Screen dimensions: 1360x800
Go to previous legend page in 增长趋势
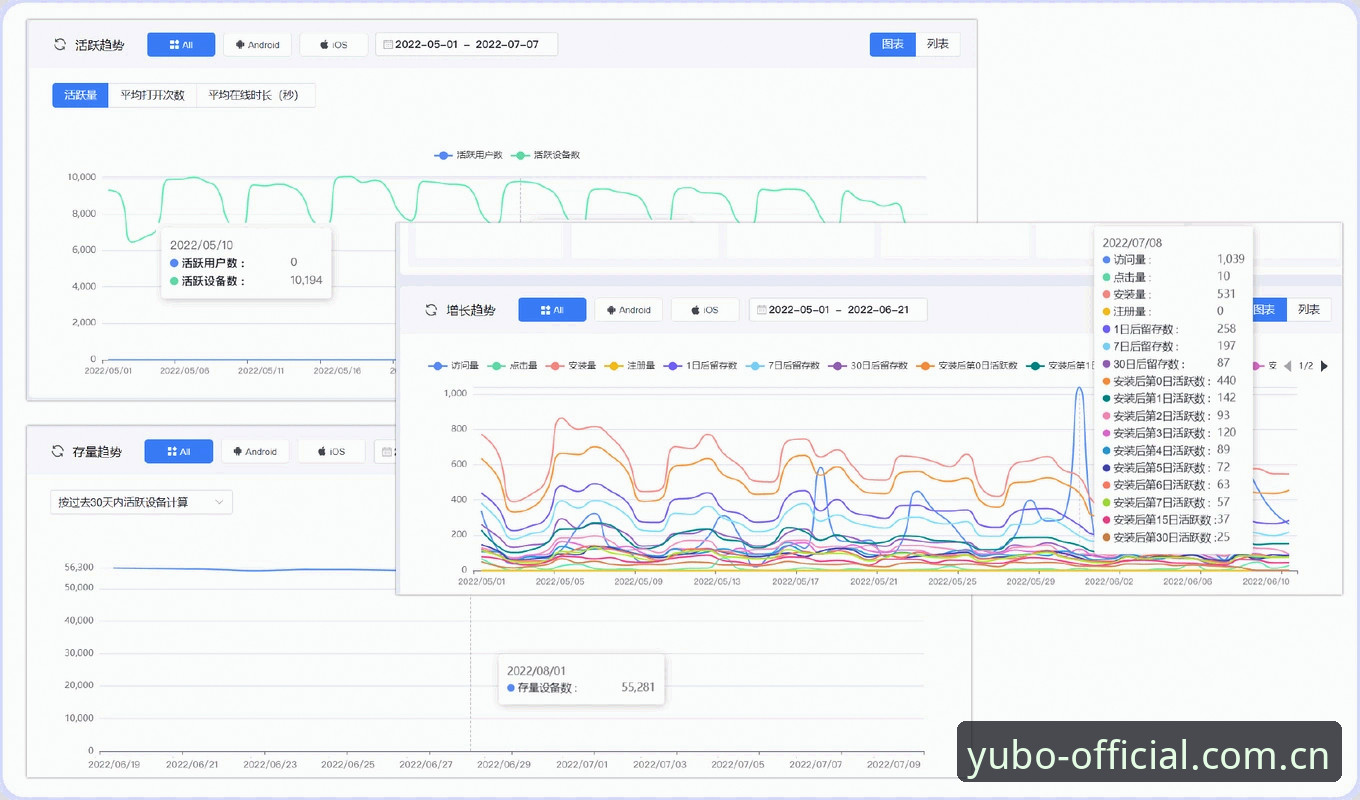click(x=1287, y=366)
